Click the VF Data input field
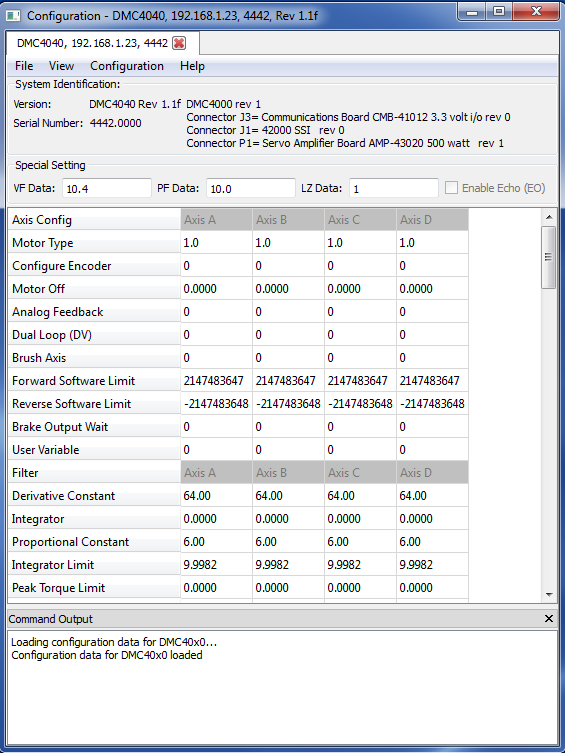 (x=107, y=188)
